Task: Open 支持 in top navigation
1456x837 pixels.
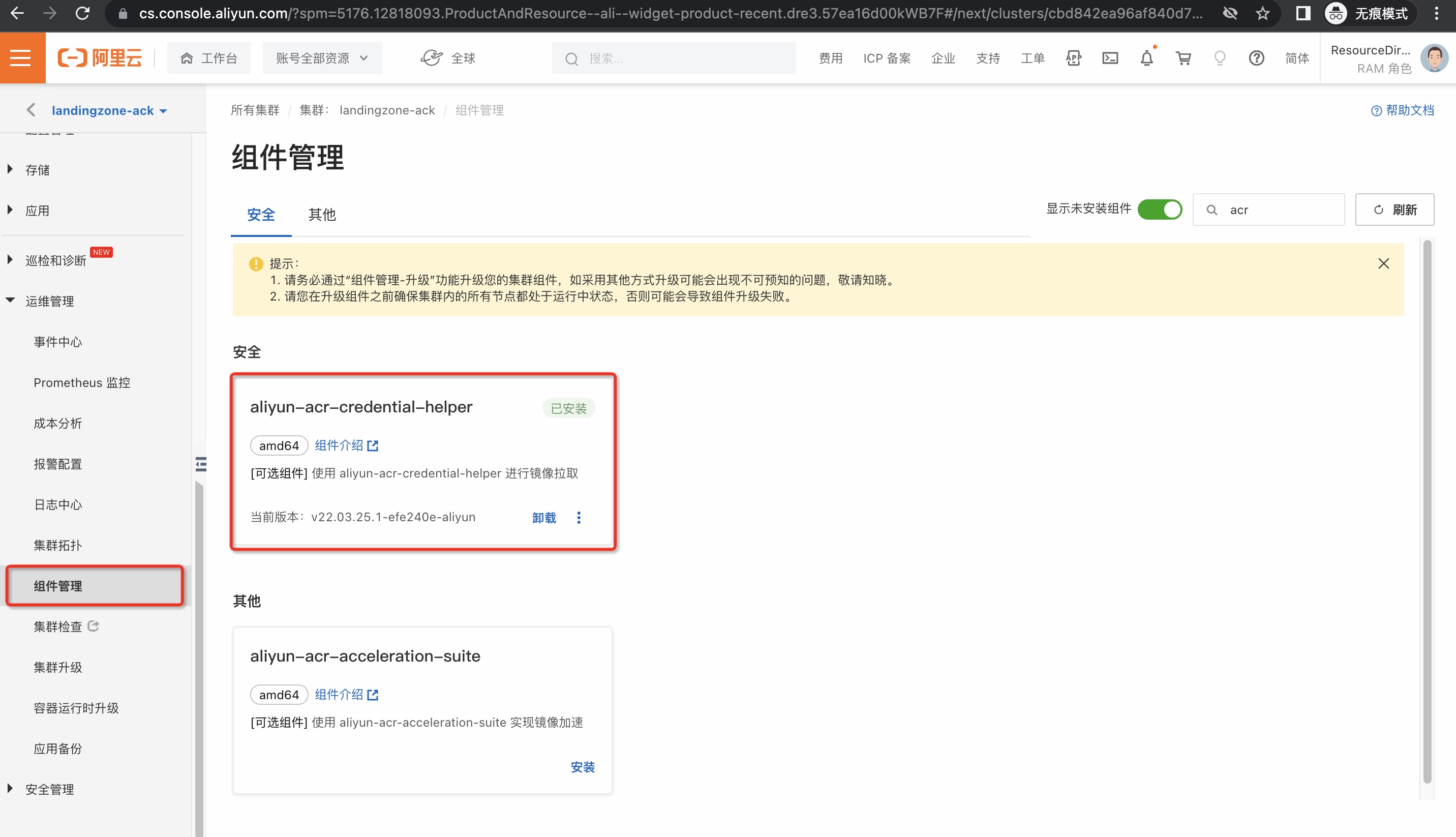Action: pos(988,58)
